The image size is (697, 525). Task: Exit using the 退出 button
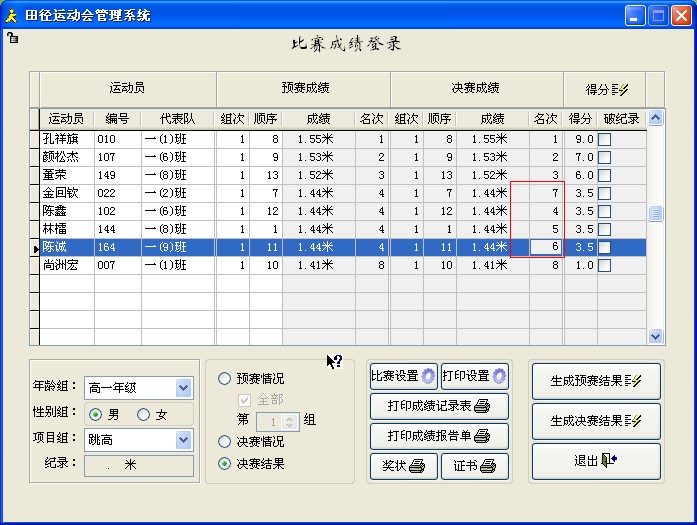coord(596,461)
